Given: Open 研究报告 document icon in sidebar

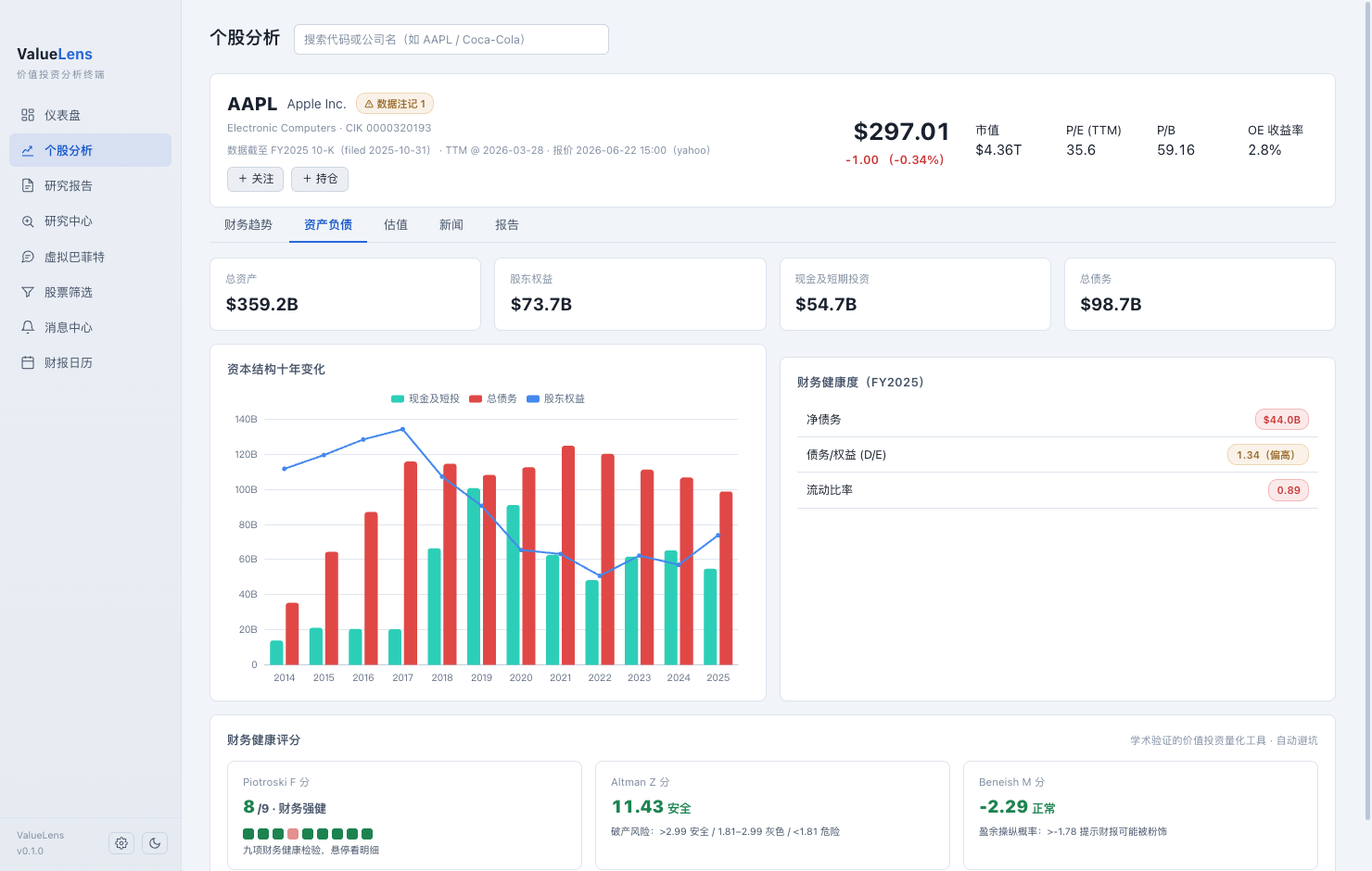Looking at the screenshot, I should [28, 185].
